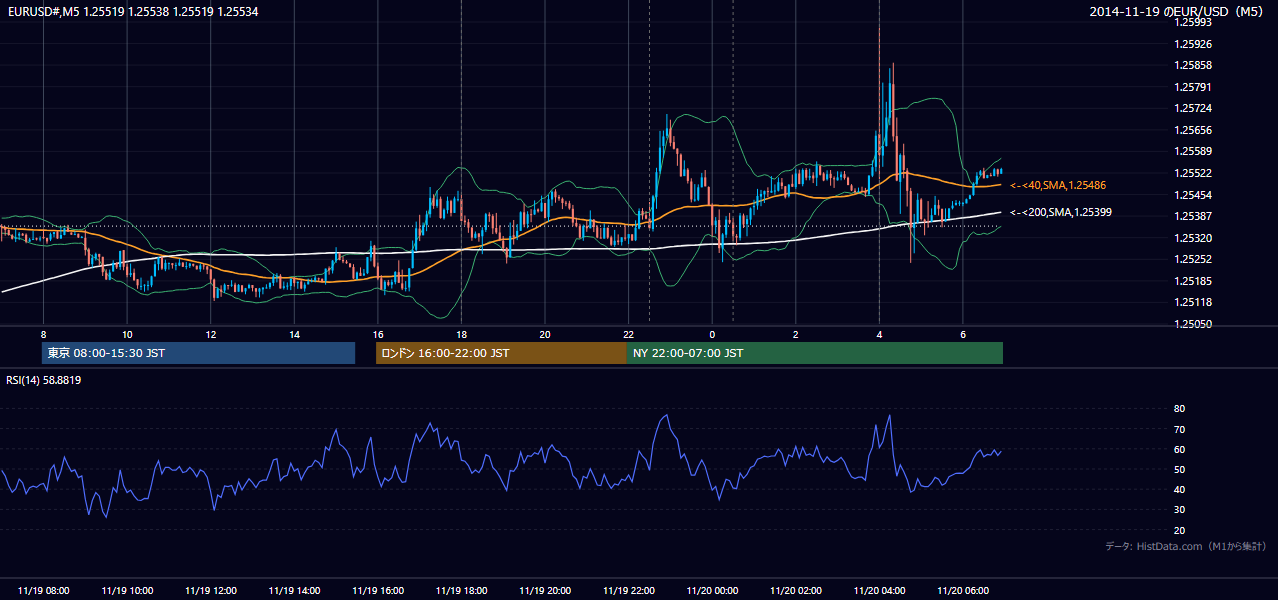Select the 東京 08:00-15:30 JST session bar

point(198,353)
